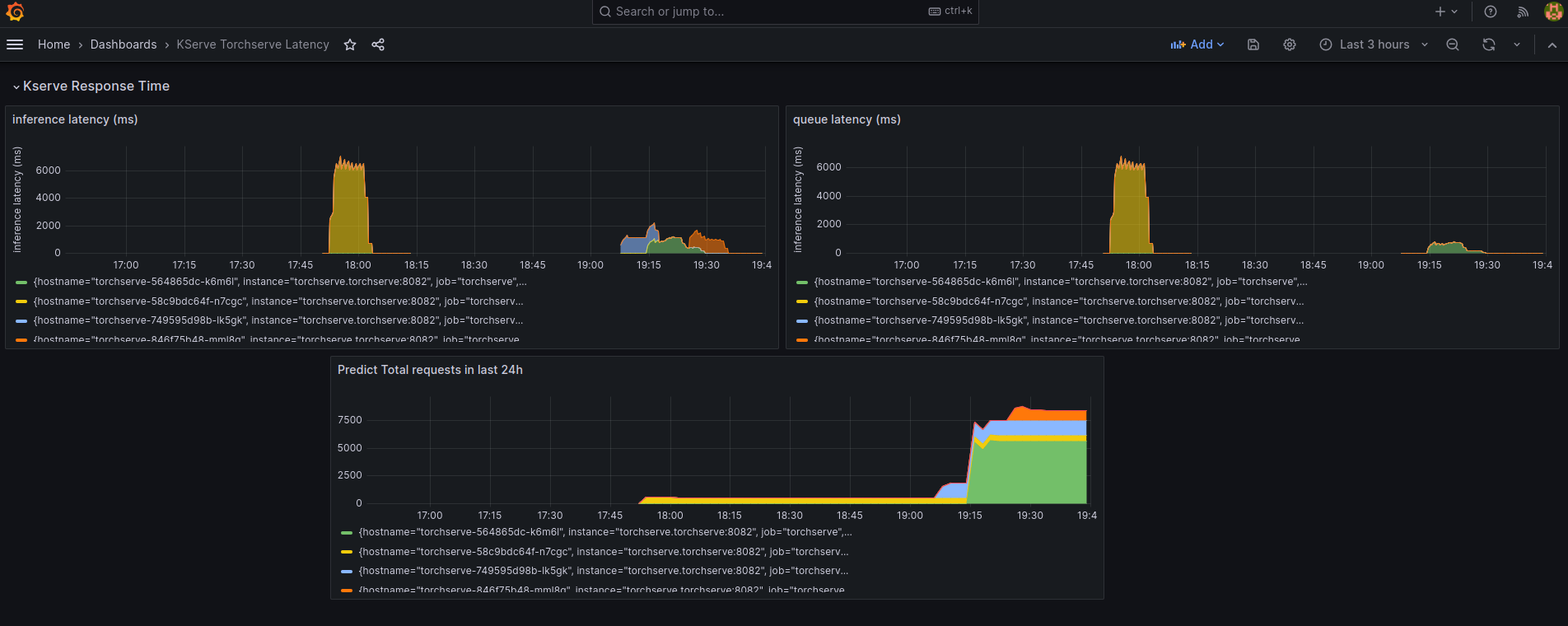Click the share dashboard icon

pos(378,44)
